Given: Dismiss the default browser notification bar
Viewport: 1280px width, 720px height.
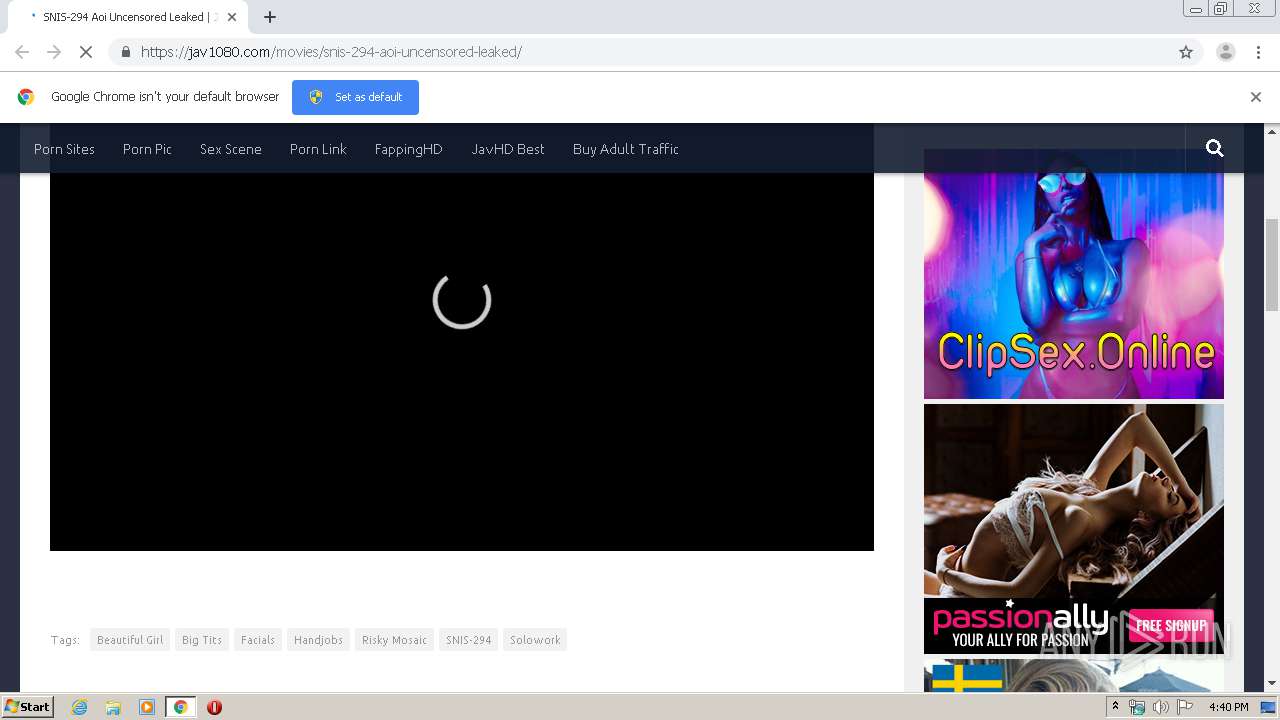Looking at the screenshot, I should (1256, 97).
